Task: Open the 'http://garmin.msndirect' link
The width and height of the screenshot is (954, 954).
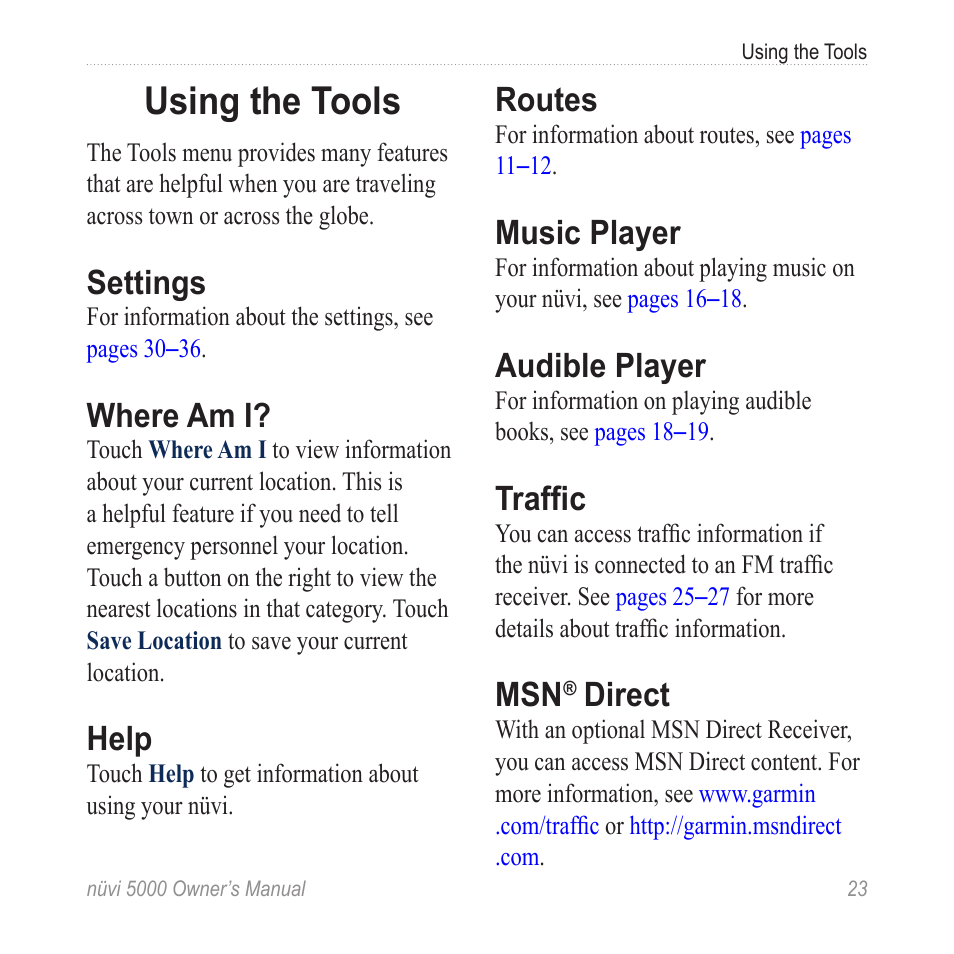Action: pos(735,826)
